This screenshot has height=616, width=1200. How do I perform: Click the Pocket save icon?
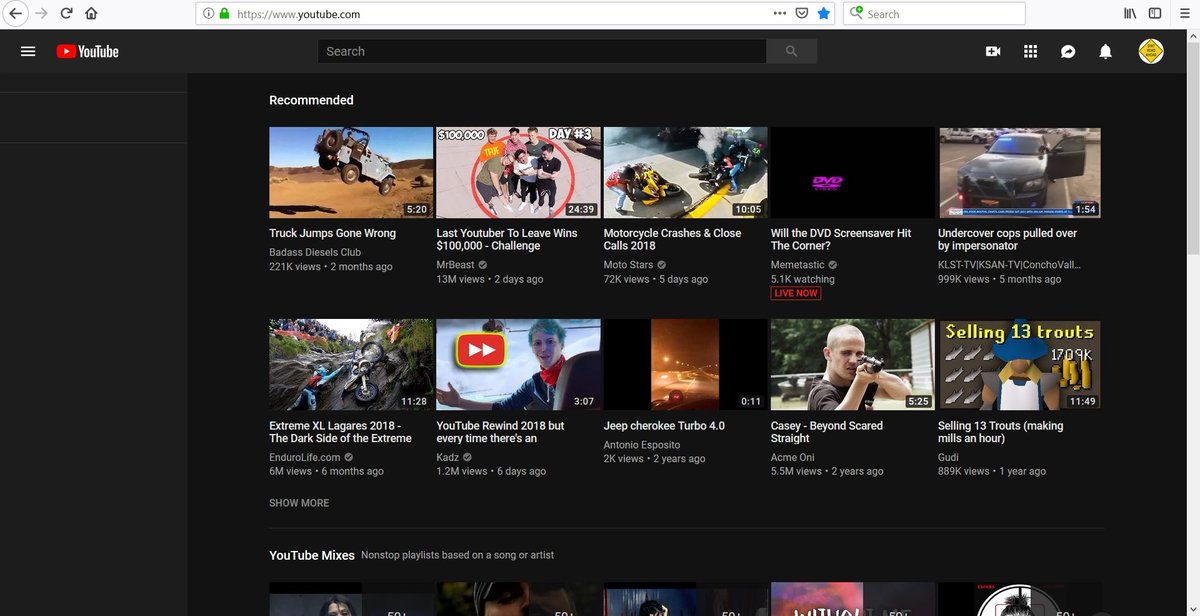802,14
